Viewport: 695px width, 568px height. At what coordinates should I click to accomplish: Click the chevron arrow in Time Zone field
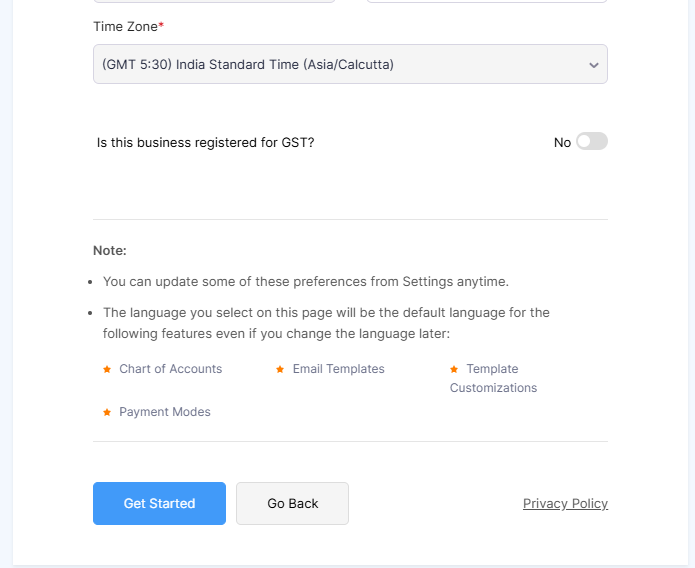(x=593, y=65)
